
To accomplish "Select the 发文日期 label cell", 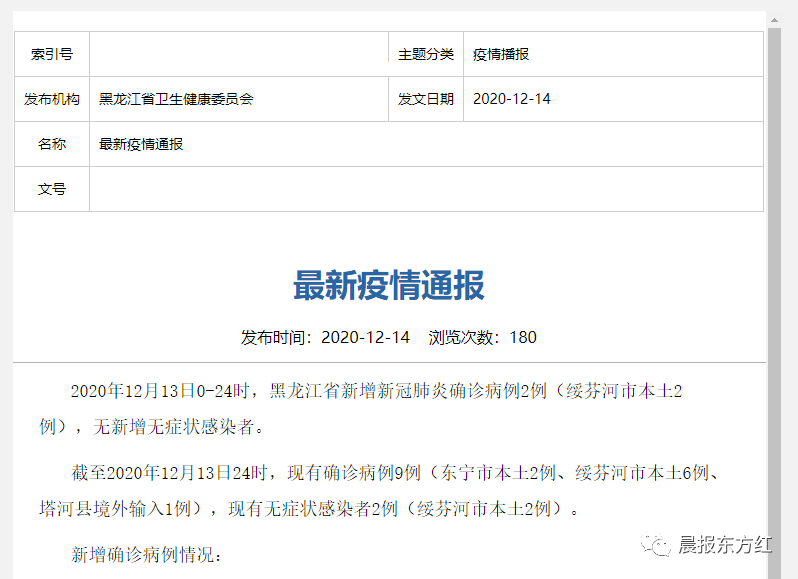I will point(426,99).
